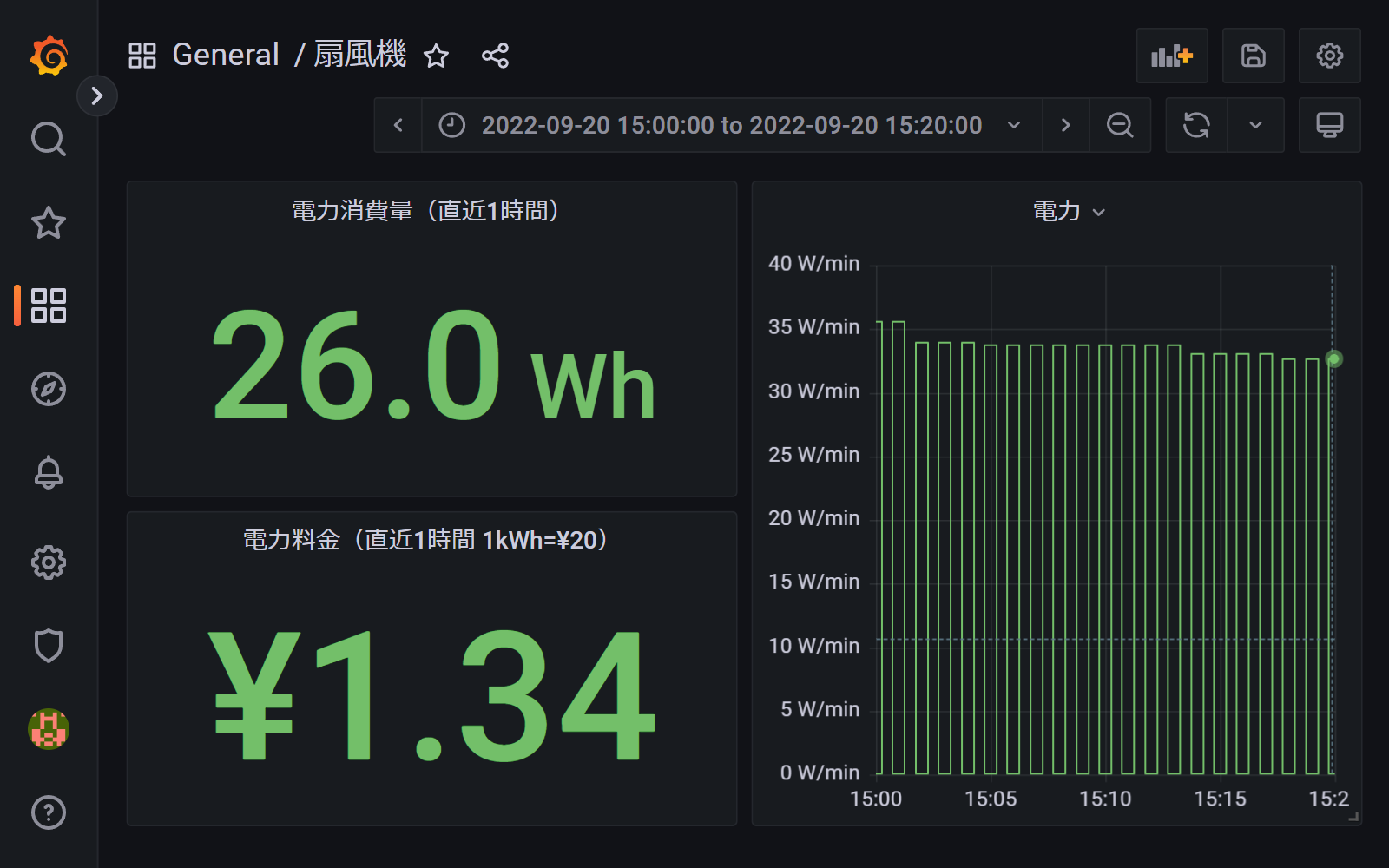Star the 扇風機 dashboard as favorite
The width and height of the screenshot is (1389, 868).
point(436,56)
